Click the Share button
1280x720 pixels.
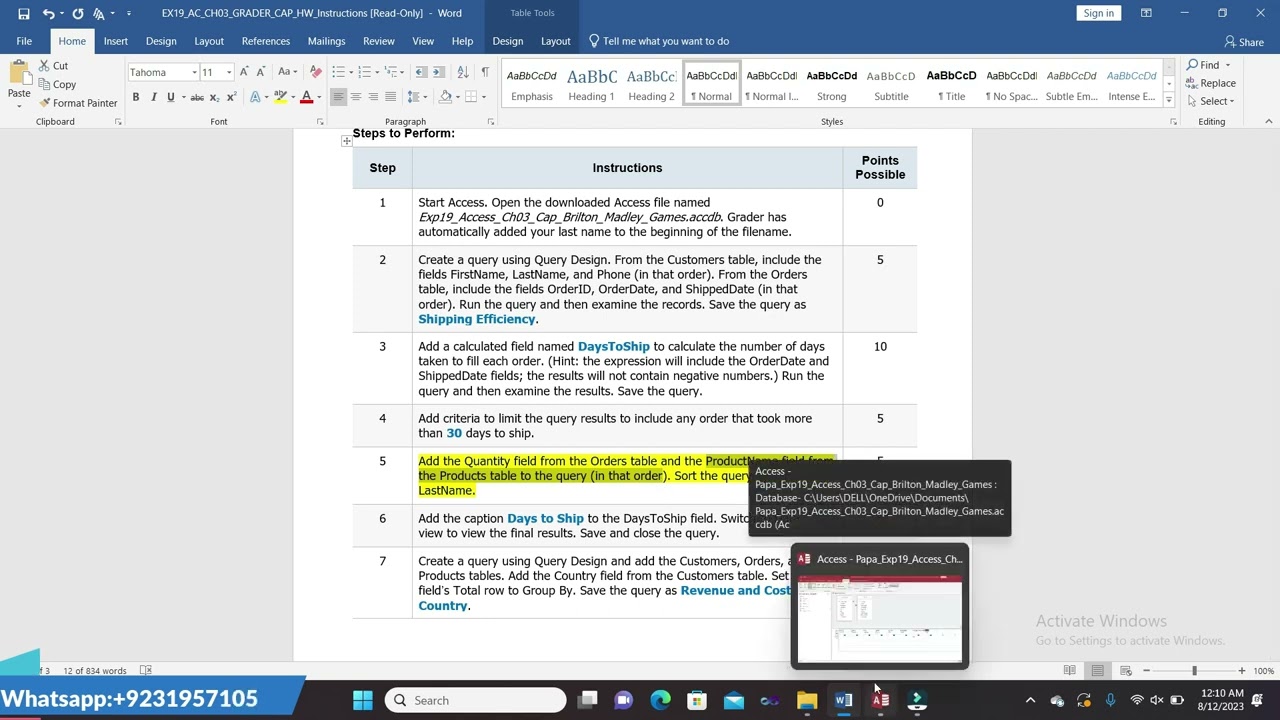pyautogui.click(x=1244, y=42)
